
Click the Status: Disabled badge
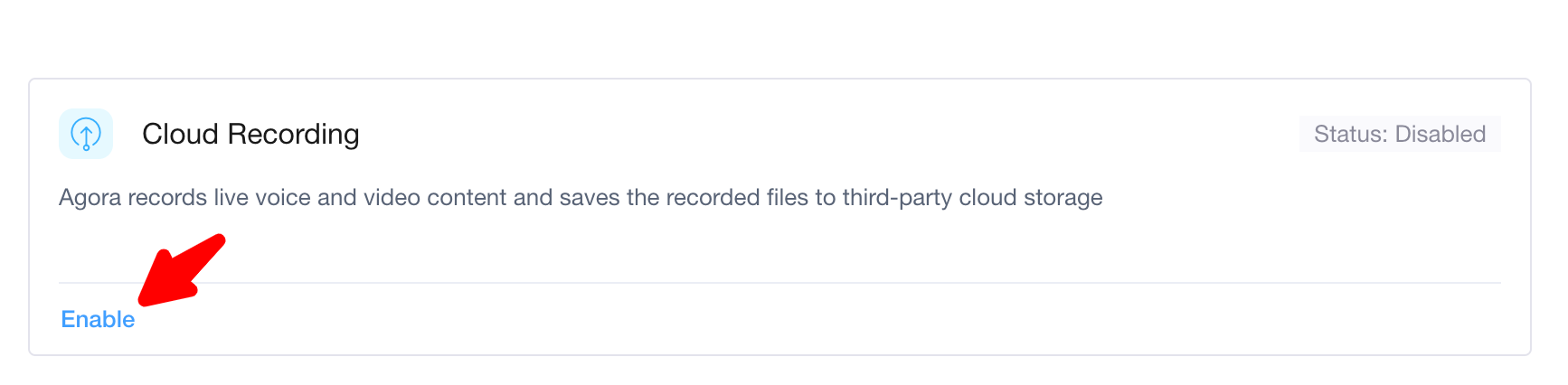(1399, 134)
